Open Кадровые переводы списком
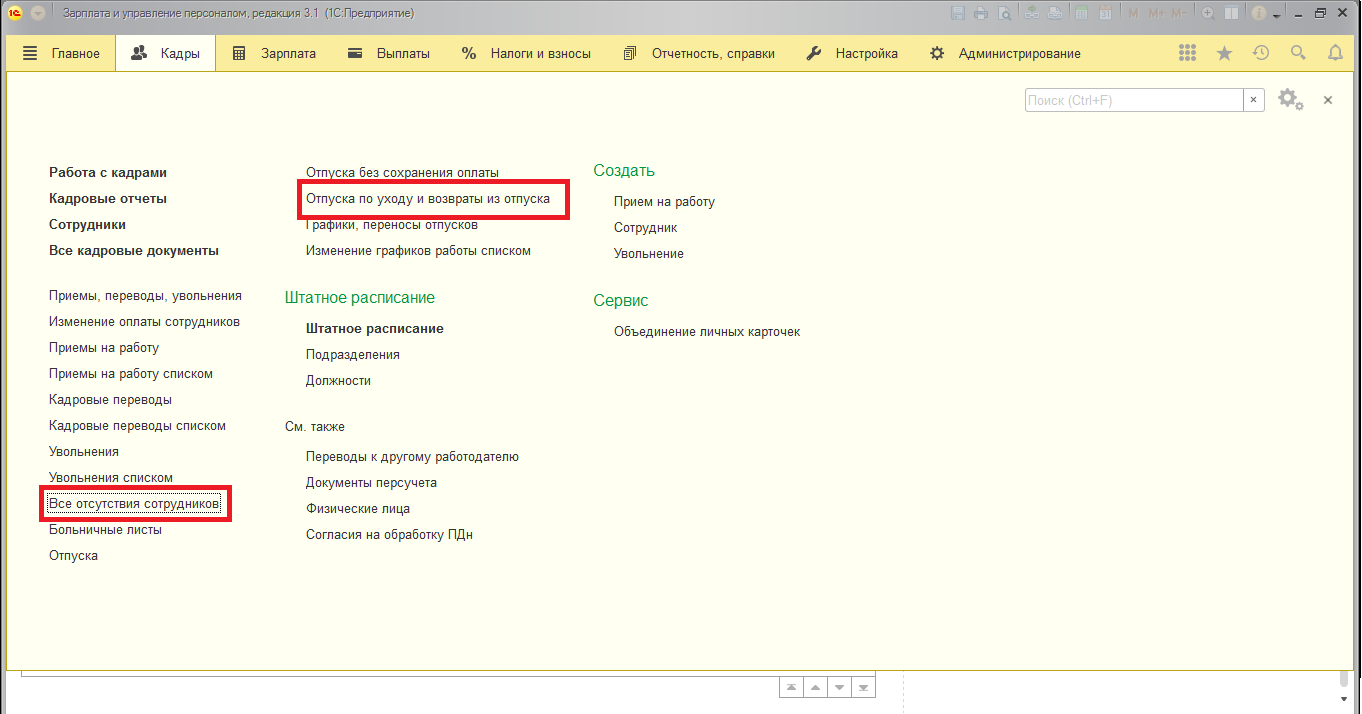This screenshot has width=1362, height=714. tap(137, 425)
